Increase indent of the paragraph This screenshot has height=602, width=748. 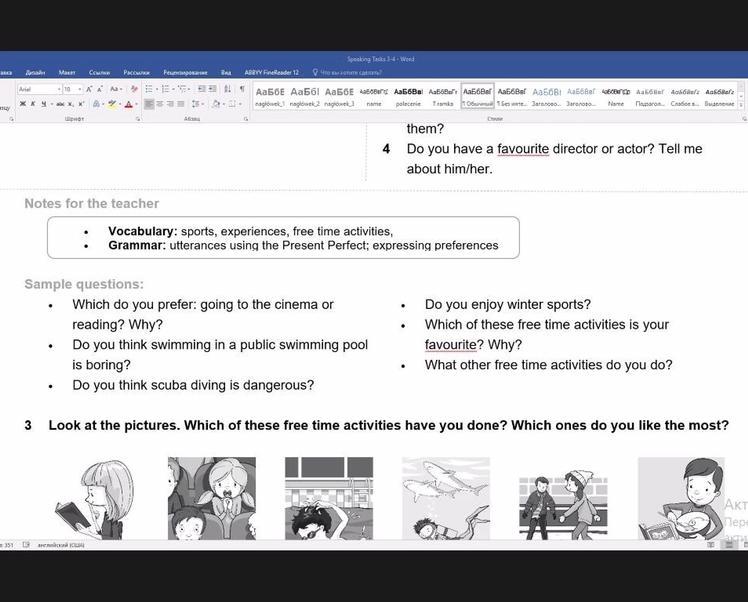(213, 89)
